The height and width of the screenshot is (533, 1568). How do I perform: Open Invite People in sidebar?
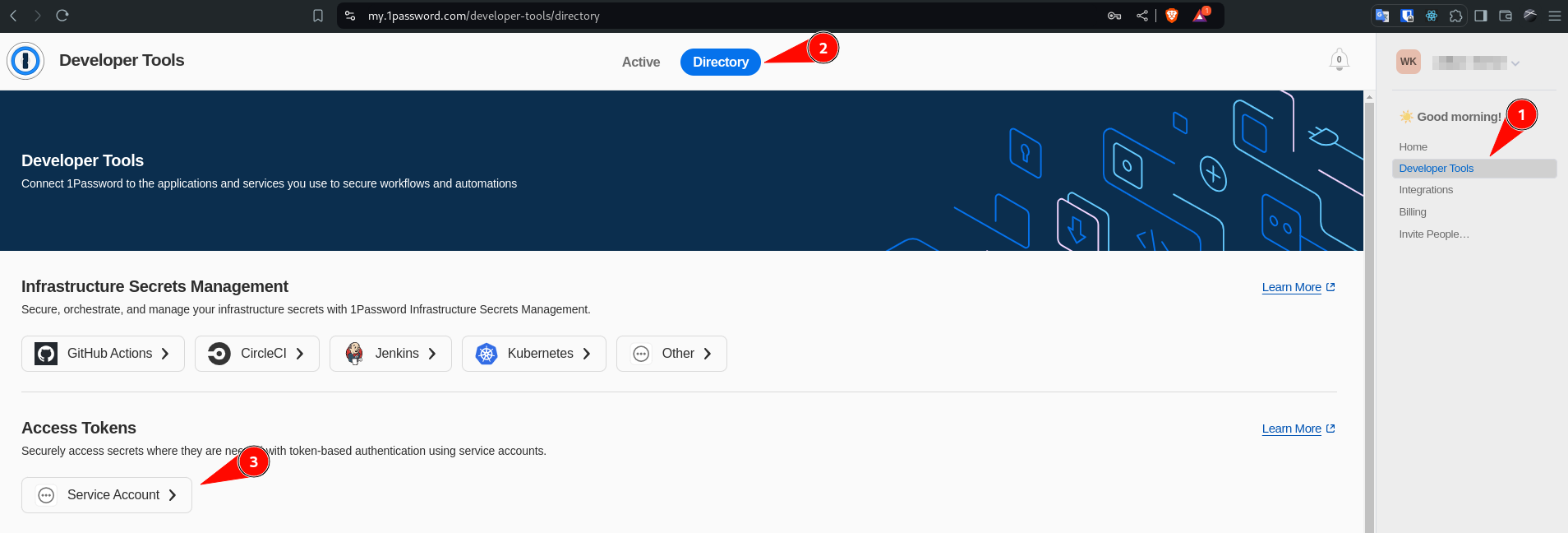tap(1434, 234)
